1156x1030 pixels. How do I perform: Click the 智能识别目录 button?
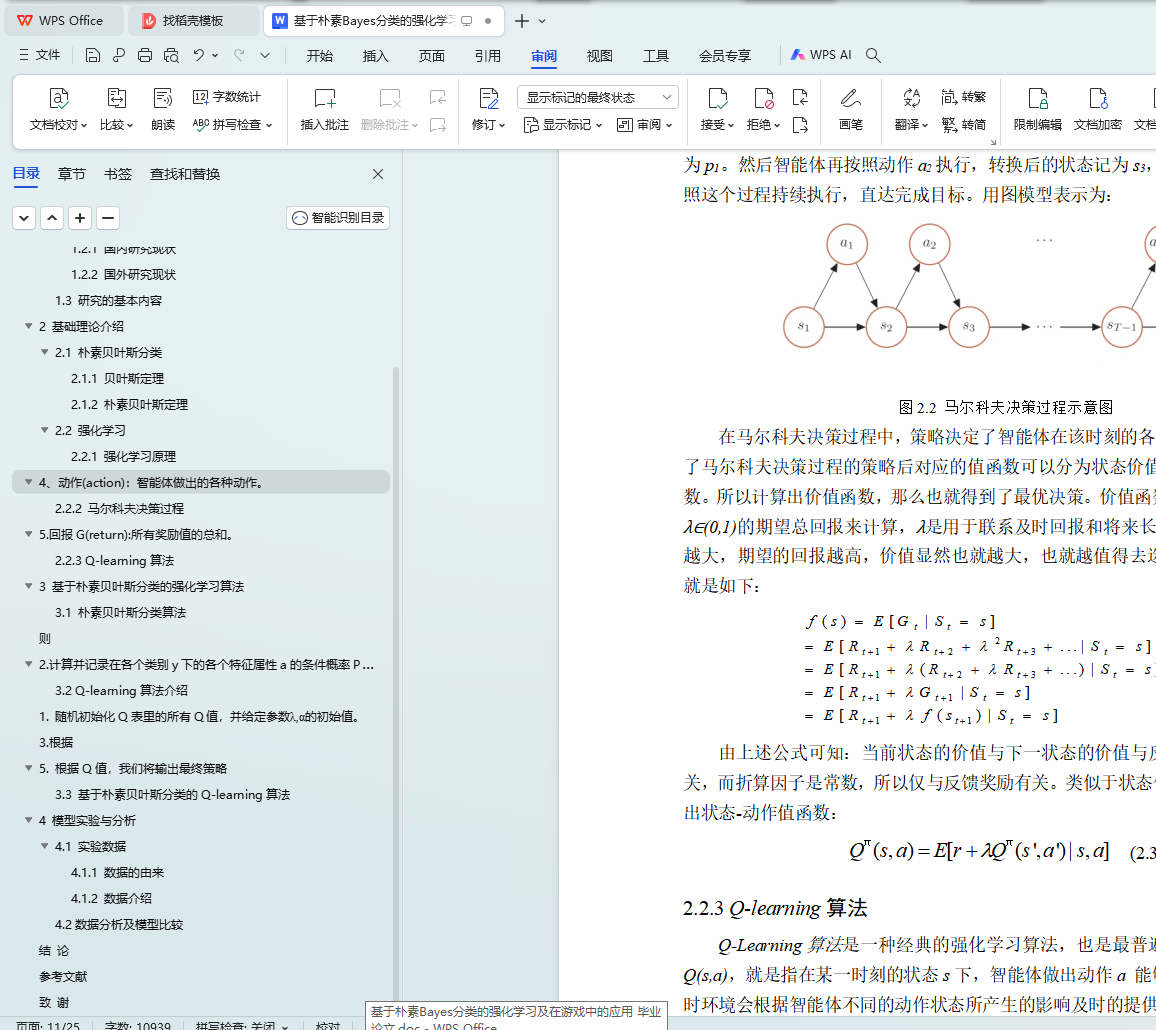338,218
